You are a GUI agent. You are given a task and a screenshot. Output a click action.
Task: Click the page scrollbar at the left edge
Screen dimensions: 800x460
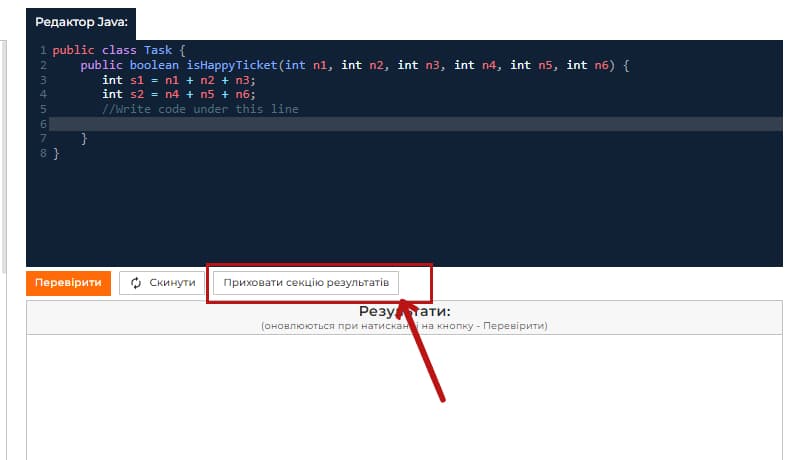pos(4,156)
